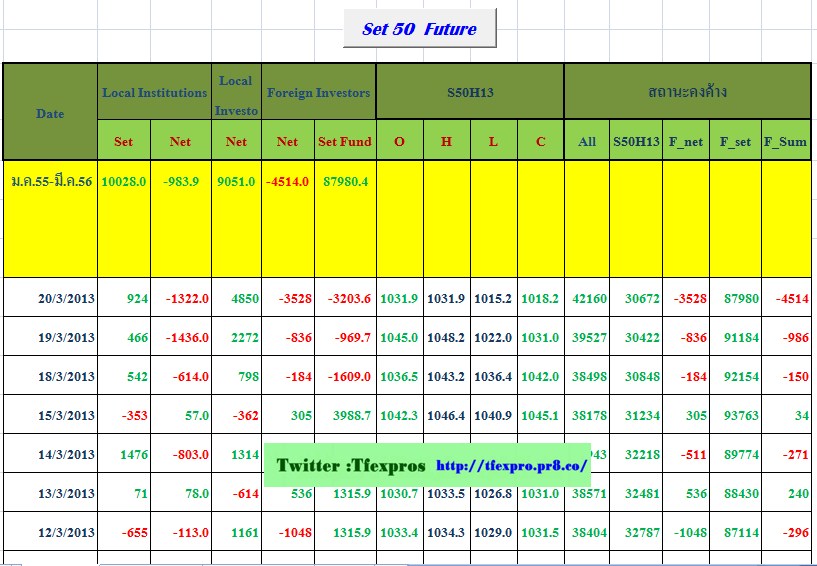Viewport: 817px width, 566px height.
Task: Click the All column header
Action: 587,141
